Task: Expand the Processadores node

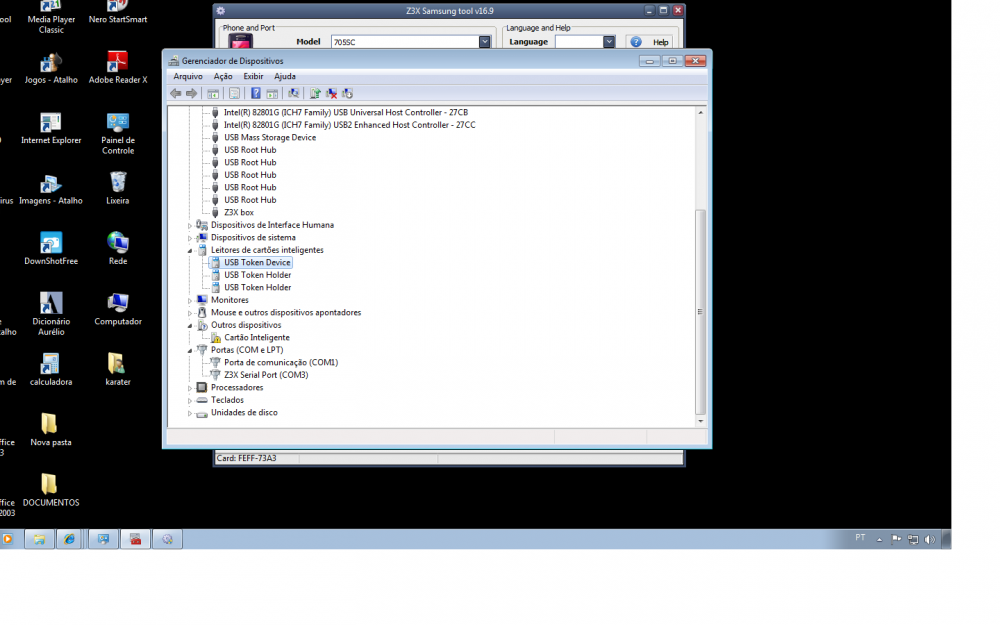Action: (x=189, y=388)
